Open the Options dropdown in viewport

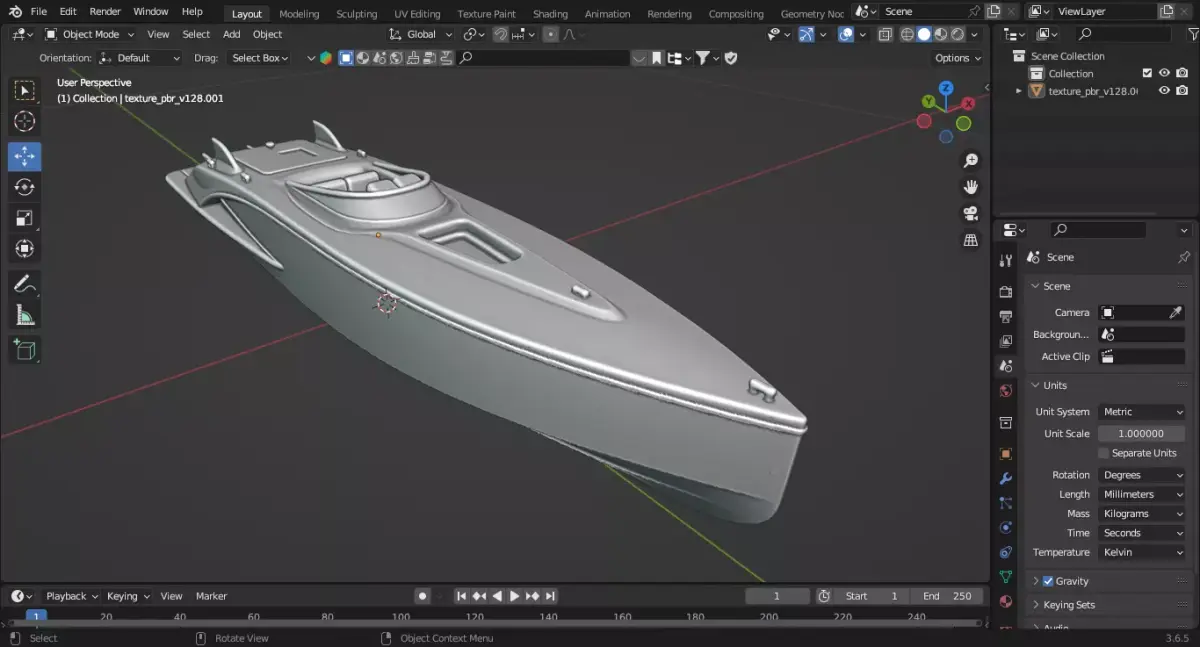[x=958, y=58]
